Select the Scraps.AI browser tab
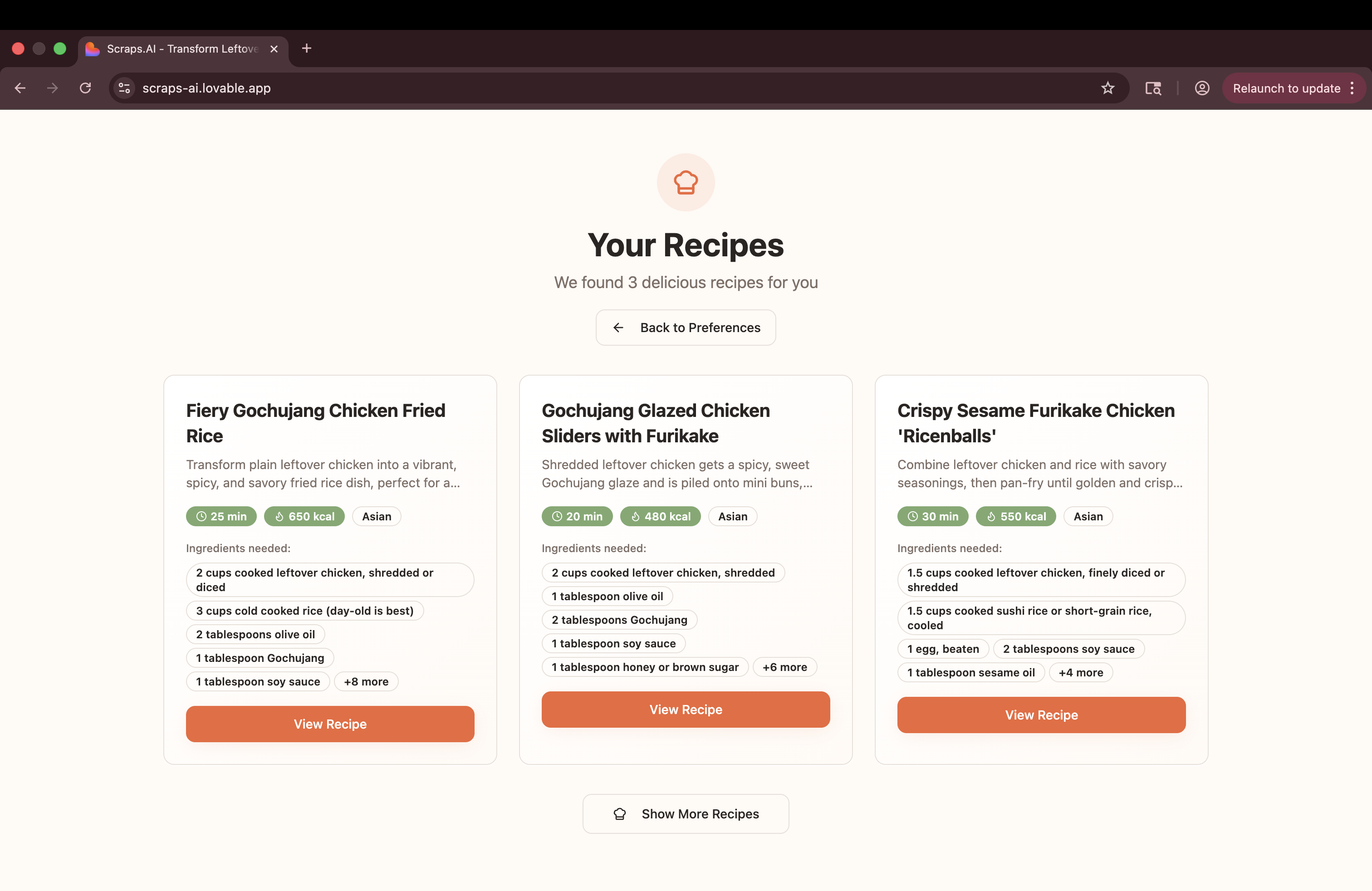The height and width of the screenshot is (891, 1372). [181, 49]
